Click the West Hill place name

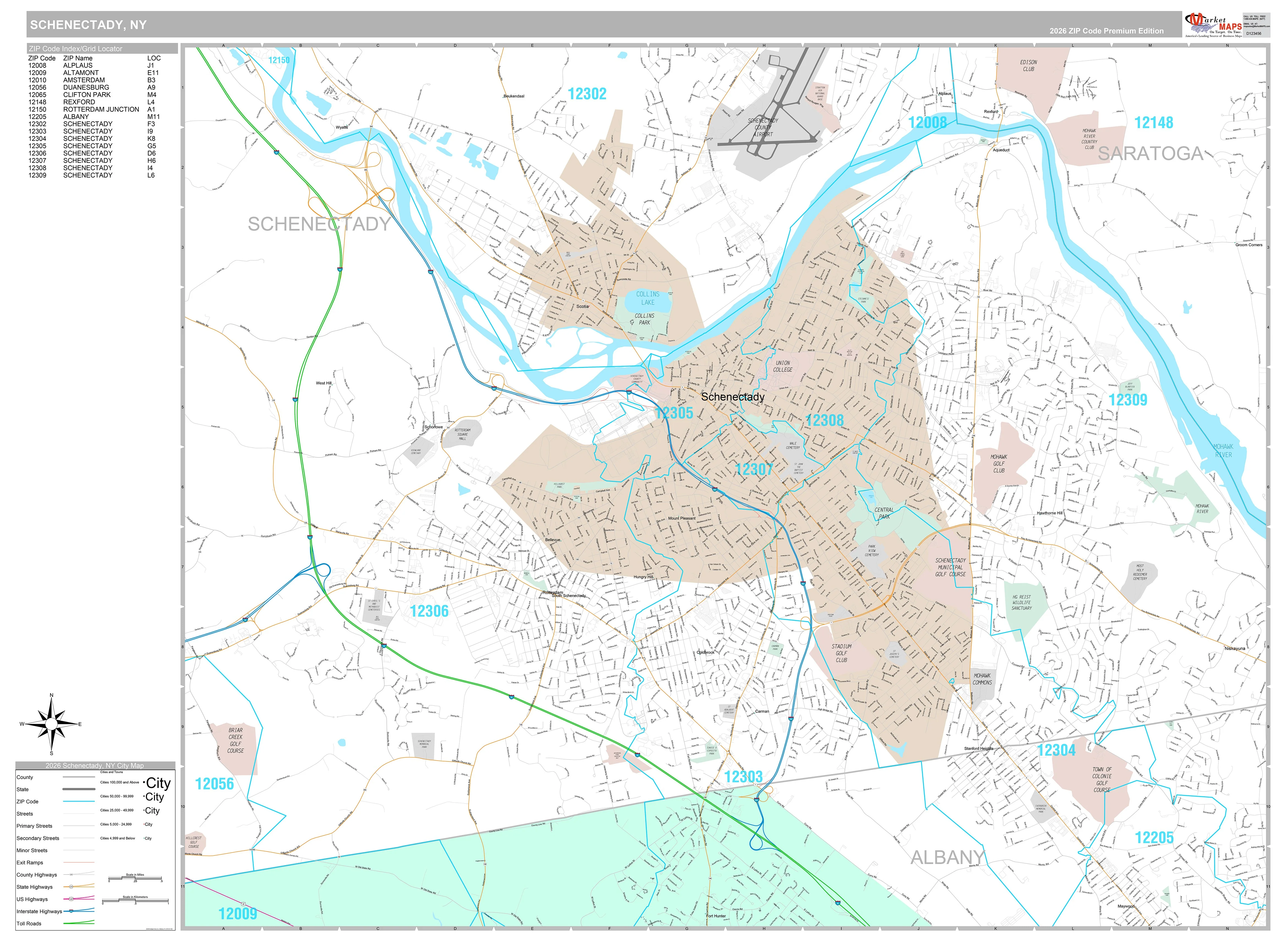(324, 383)
